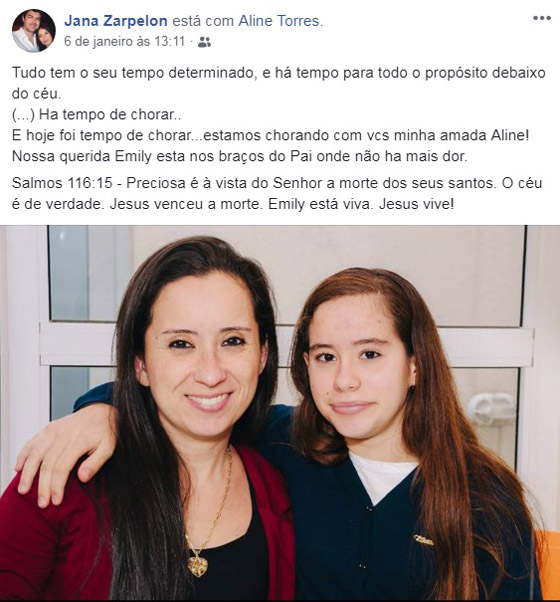Open Jana Zarpelon's round profile picture
560x602 pixels.
point(34,31)
